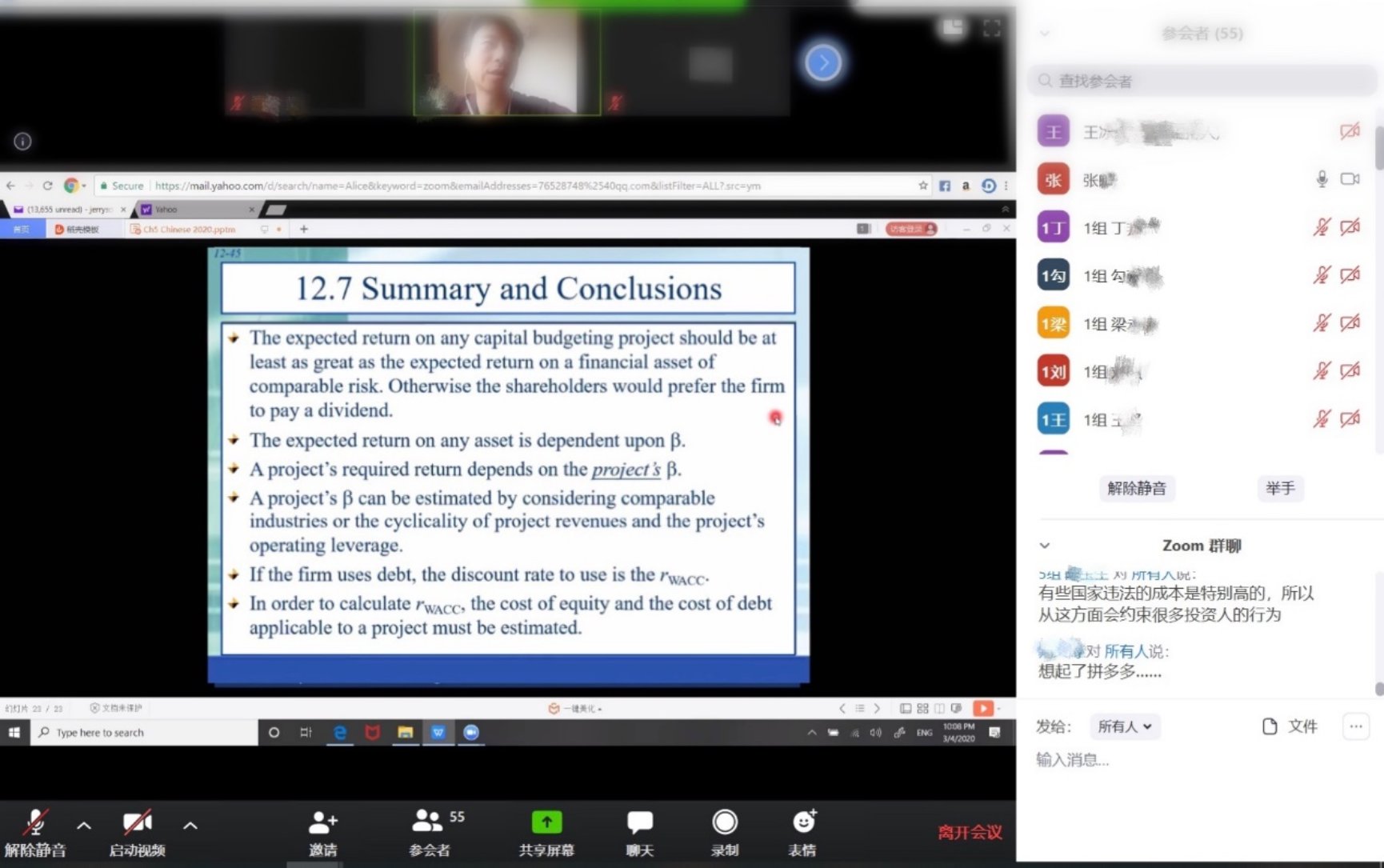Expand audio options arrow beside the microphone
The image size is (1384, 868).
84,825
